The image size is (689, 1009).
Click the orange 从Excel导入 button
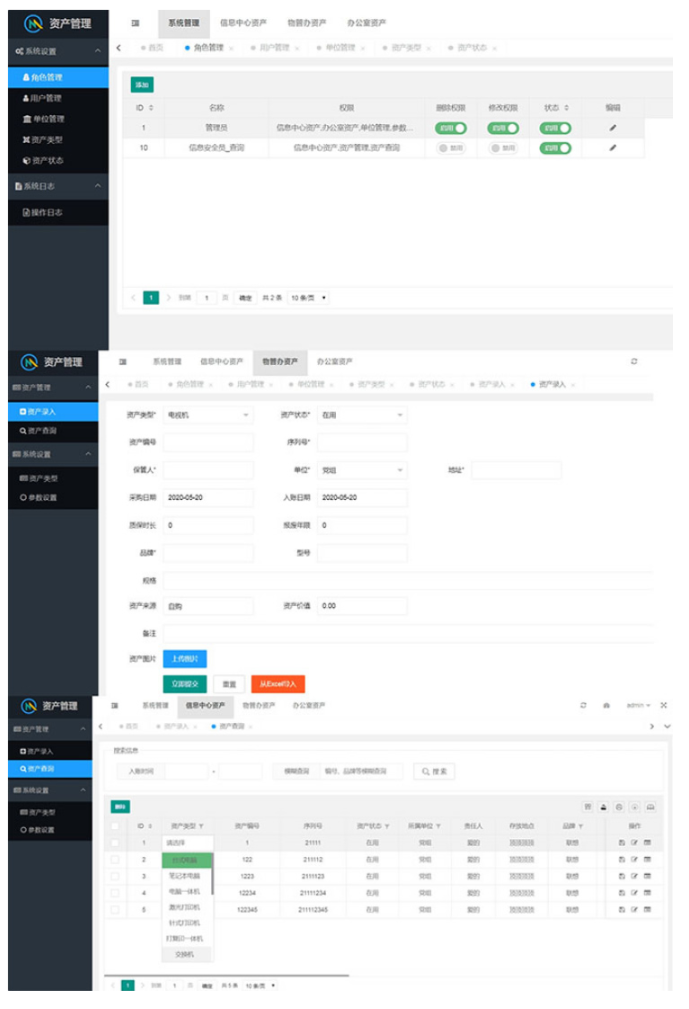[x=277, y=685]
